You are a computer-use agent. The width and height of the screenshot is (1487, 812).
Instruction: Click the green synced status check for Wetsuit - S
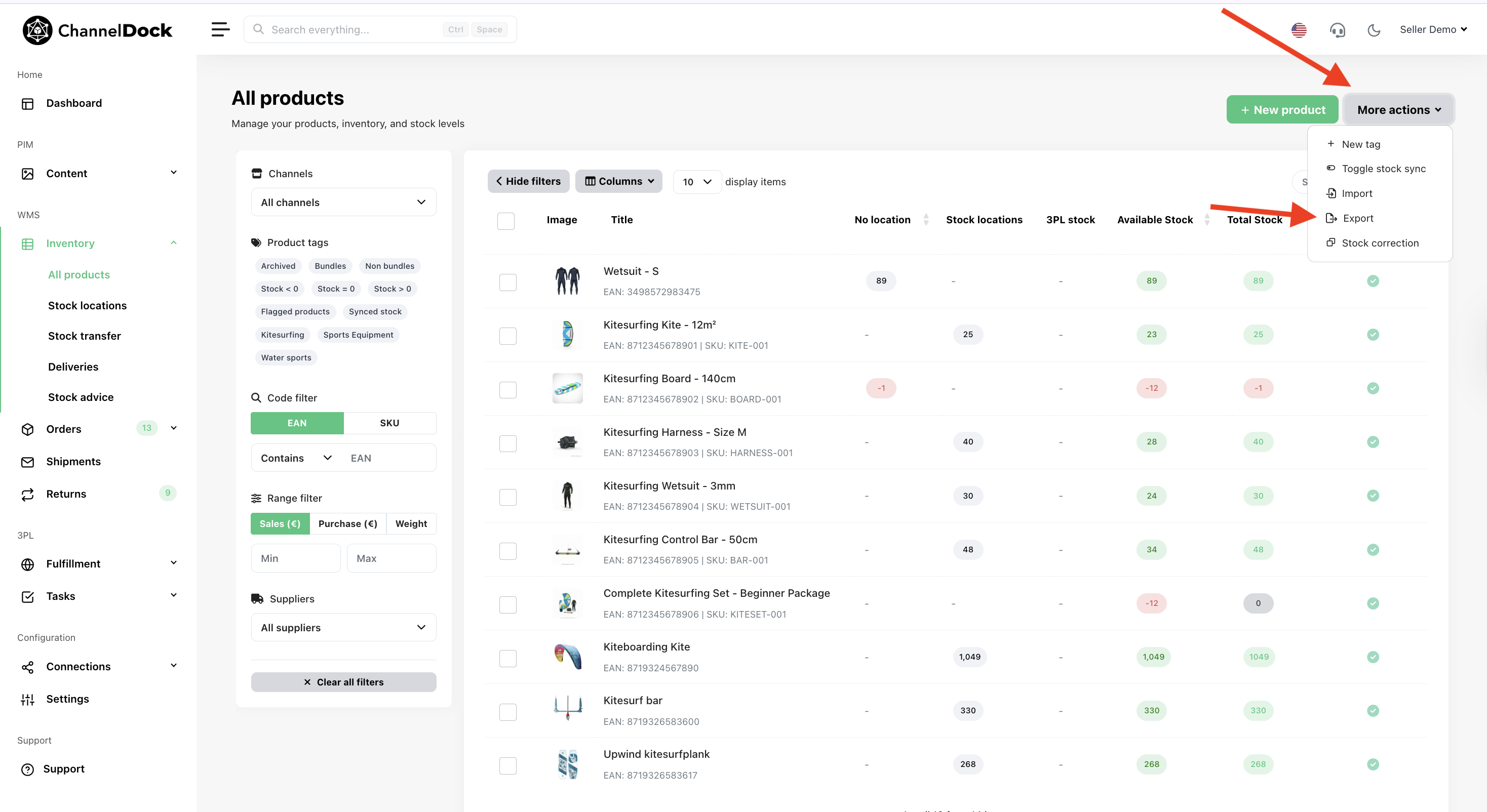(1373, 281)
